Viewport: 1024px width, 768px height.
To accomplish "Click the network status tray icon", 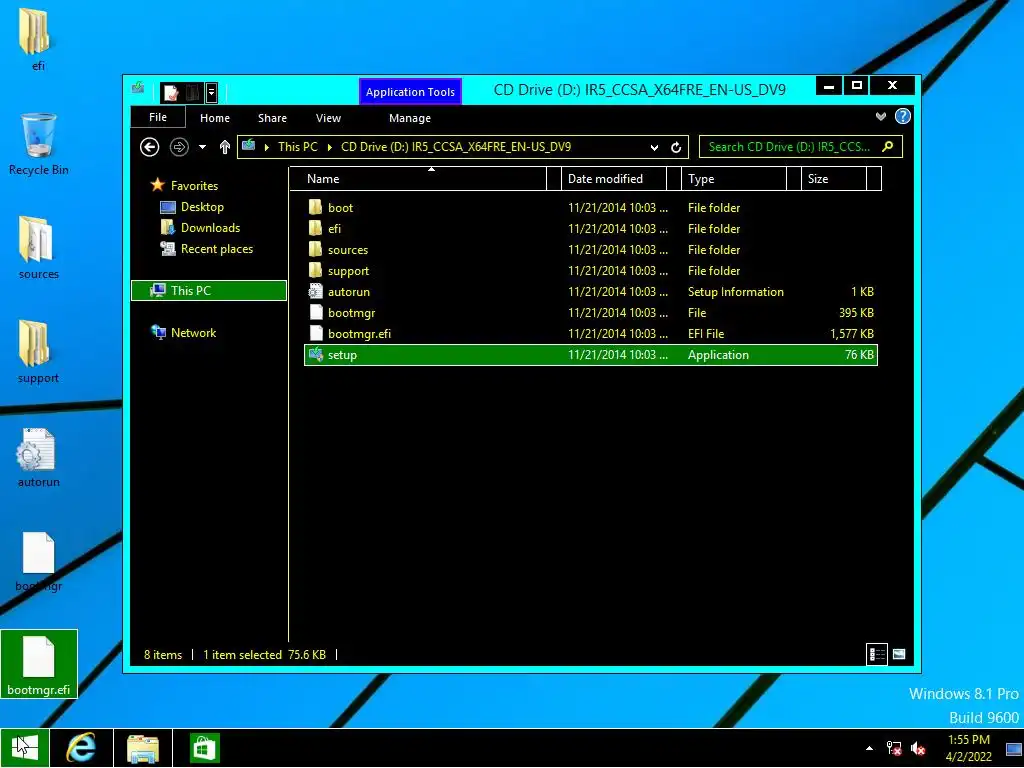I will 893,748.
